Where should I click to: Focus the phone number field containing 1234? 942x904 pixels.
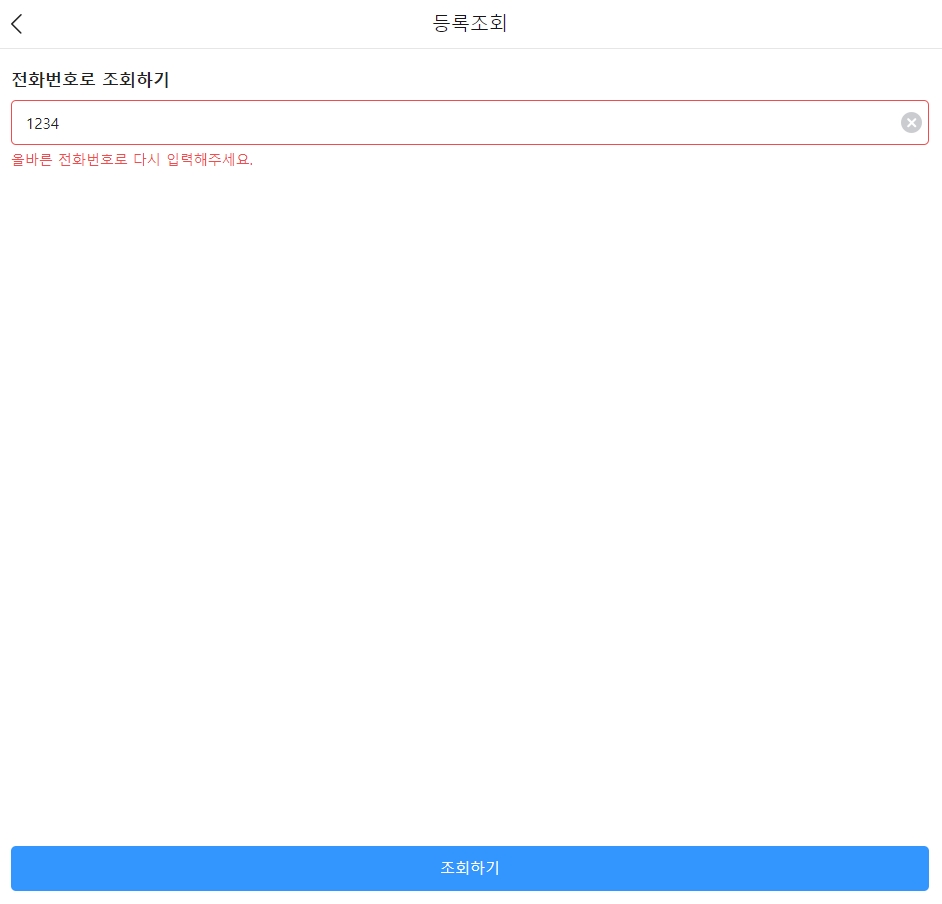click(x=470, y=123)
